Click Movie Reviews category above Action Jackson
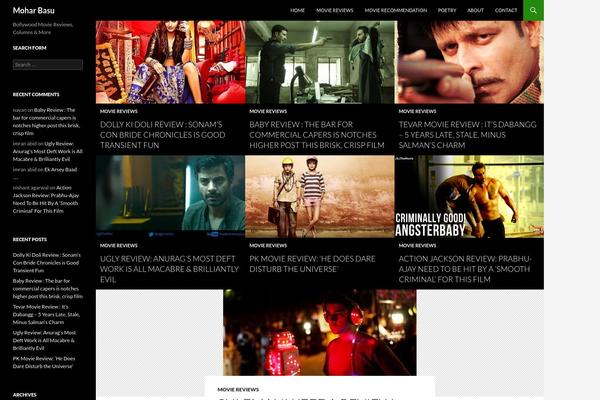 [x=417, y=246]
